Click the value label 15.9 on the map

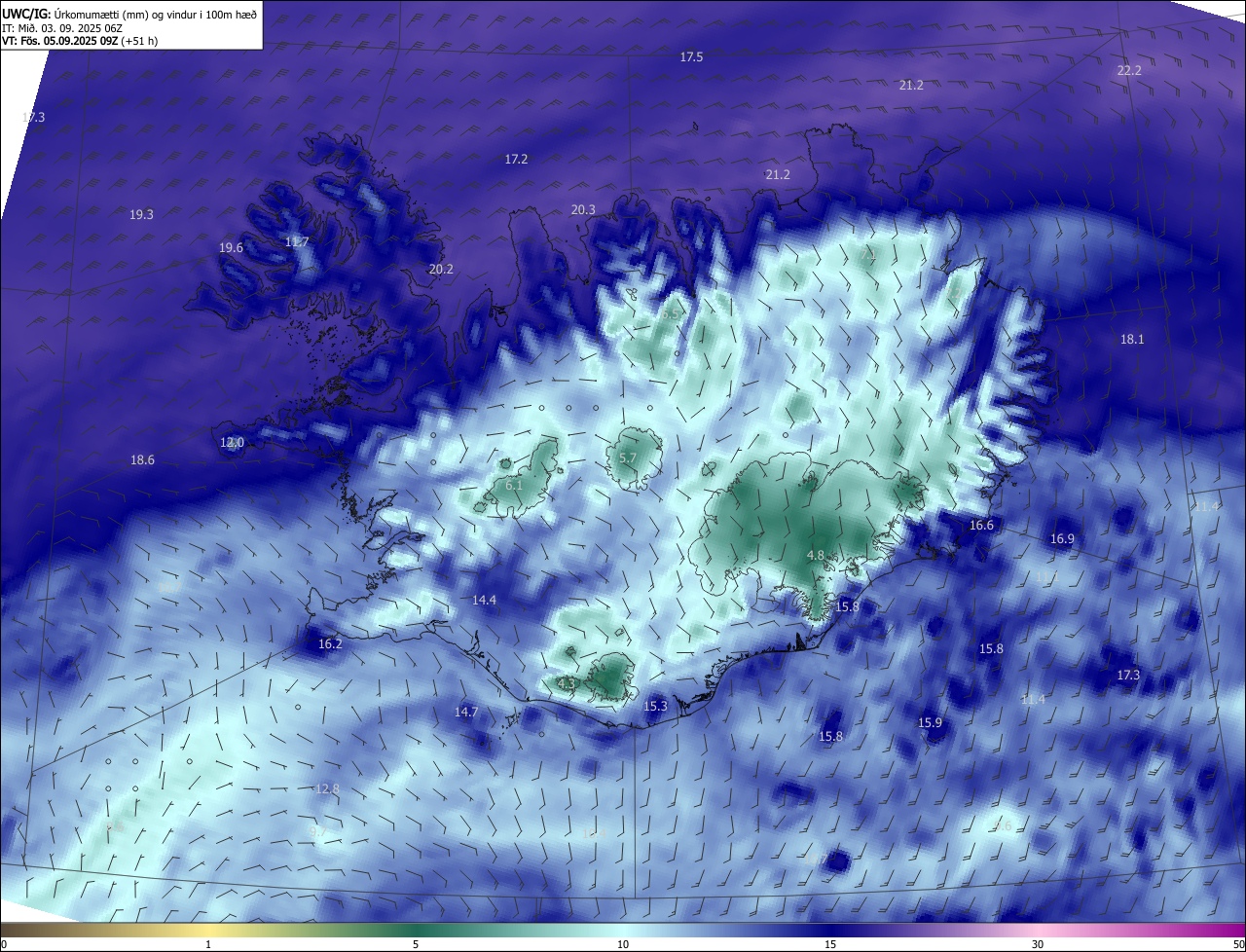pos(930,722)
